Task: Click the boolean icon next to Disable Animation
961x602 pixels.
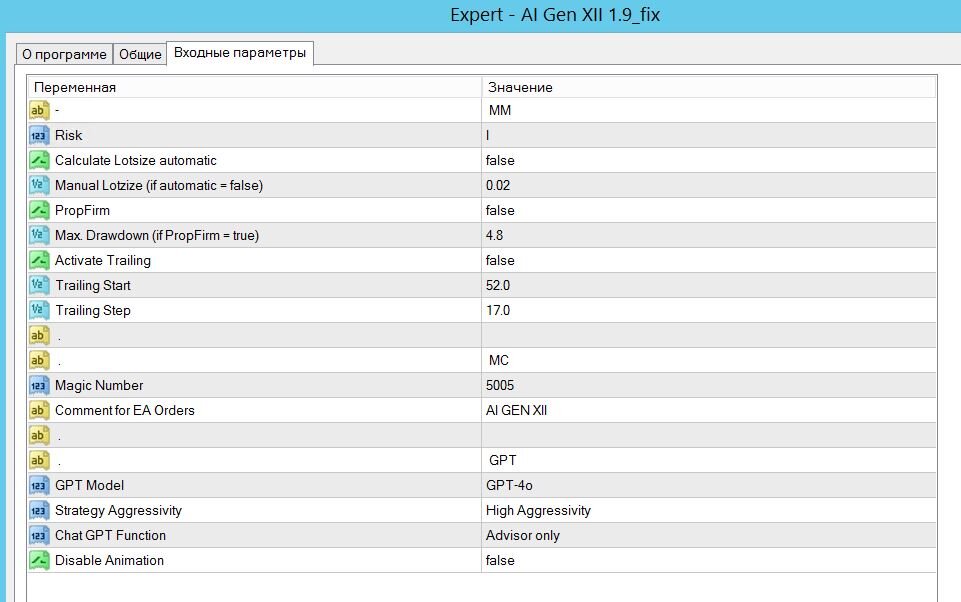Action: point(39,560)
